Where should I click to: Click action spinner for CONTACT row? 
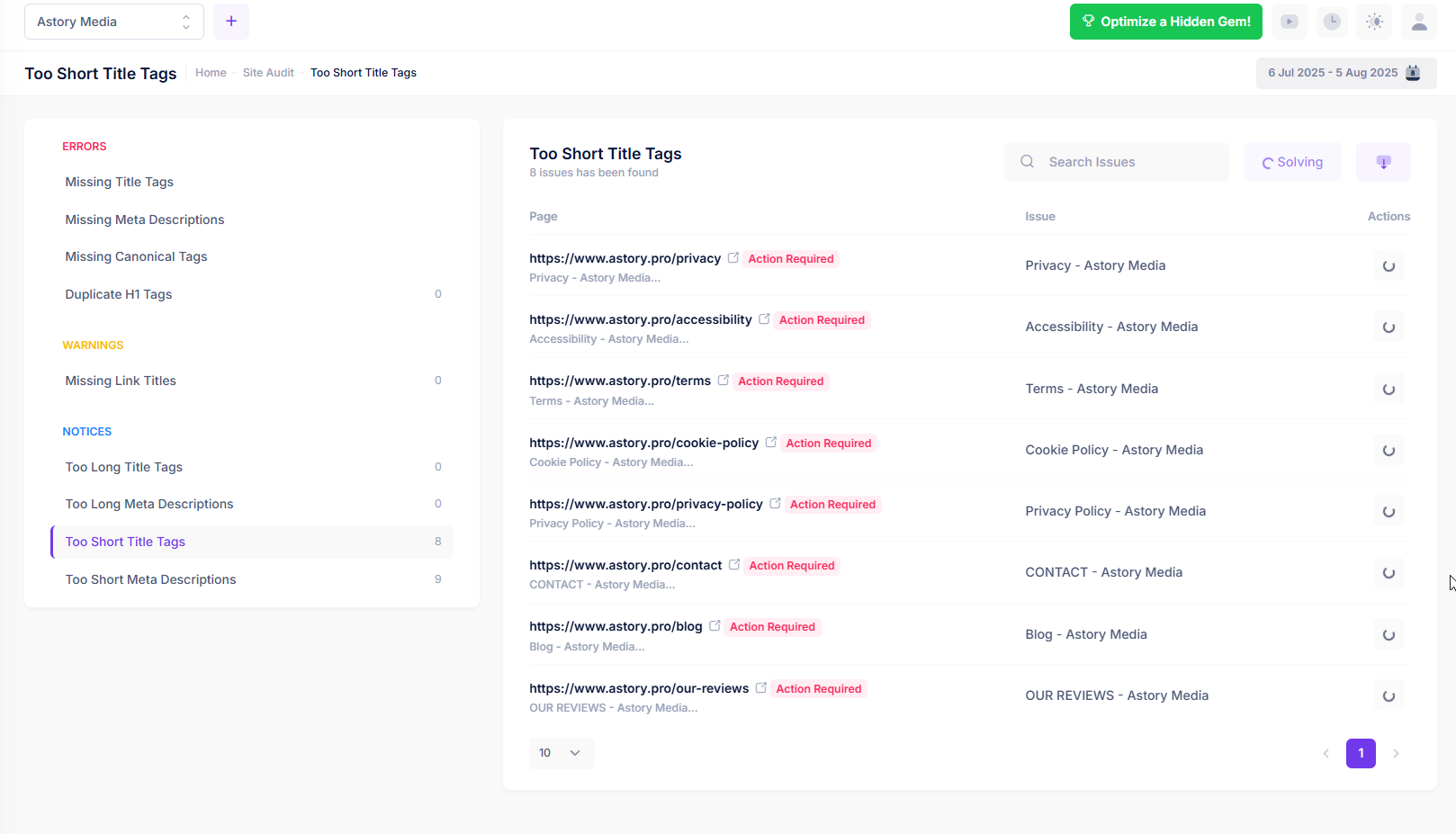(x=1389, y=573)
